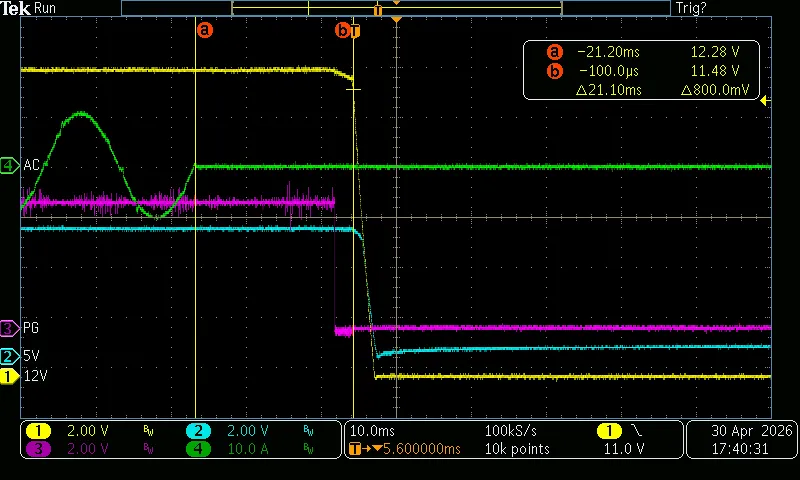Click channel 2 5V ground indicator
The image size is (800, 480).
point(8,356)
